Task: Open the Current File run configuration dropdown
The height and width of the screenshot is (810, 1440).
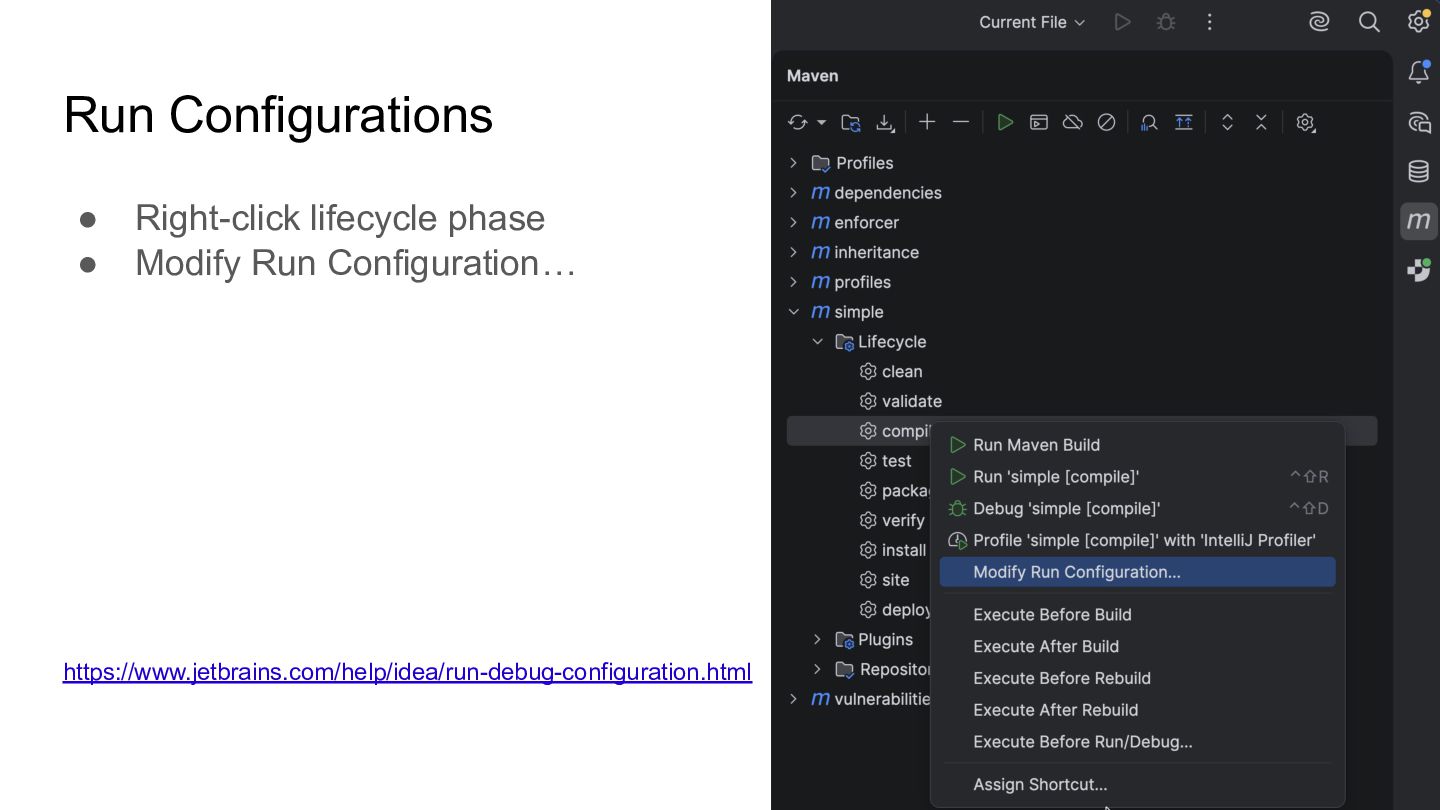Action: (x=1031, y=22)
